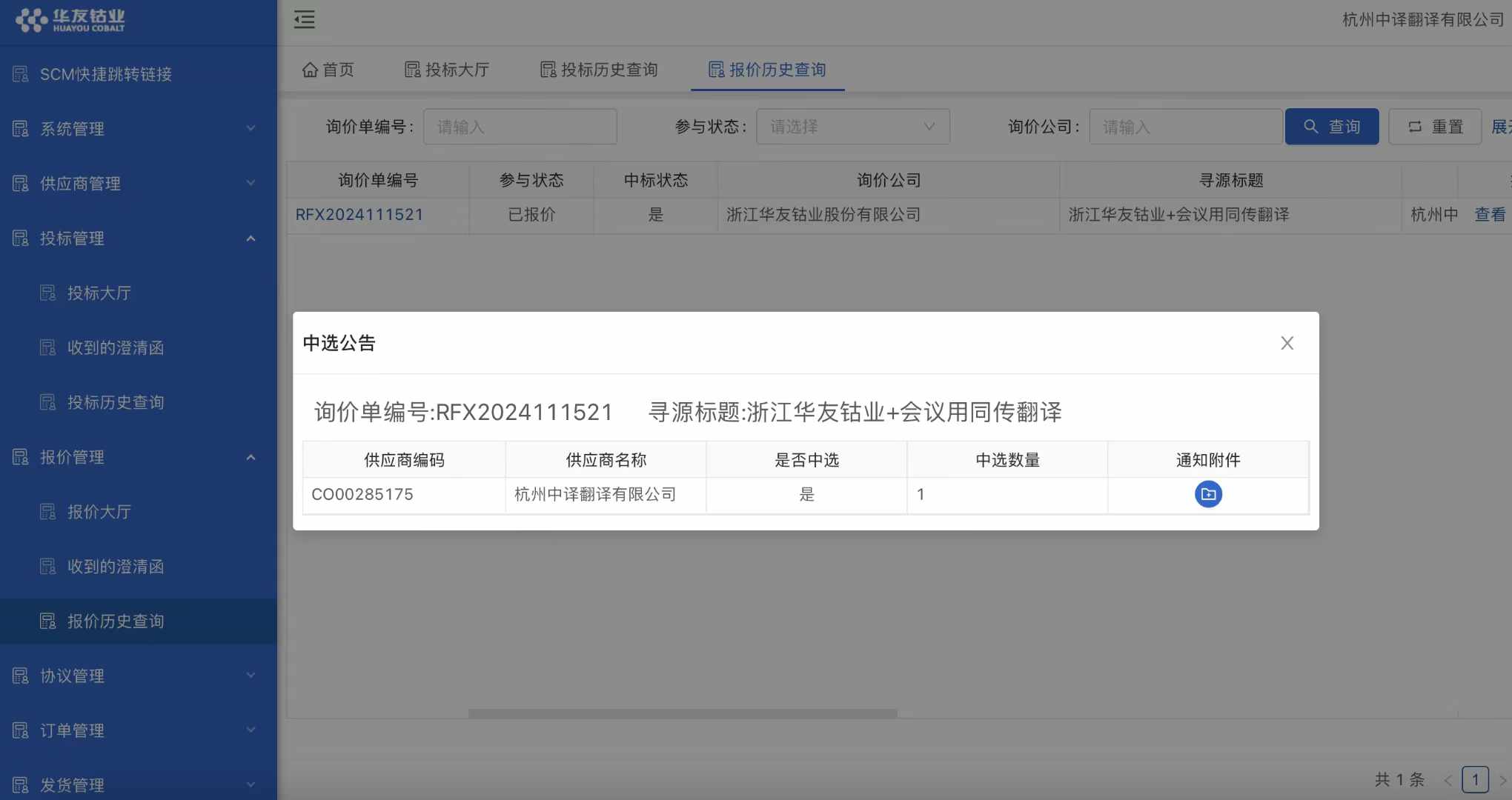Click the 发货管理 sidebar icon
This screenshot has width=1512, height=800.
[x=21, y=785]
